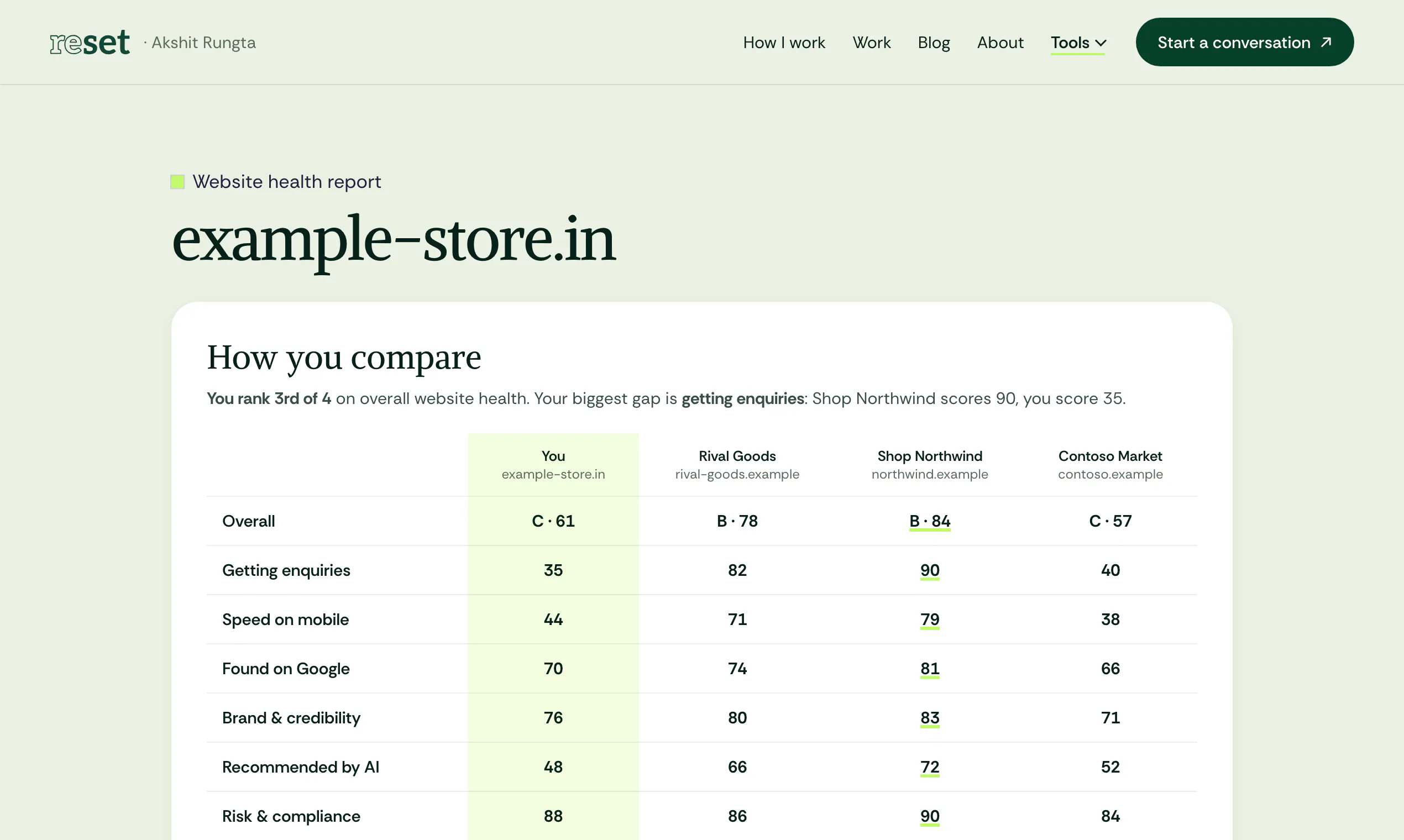Open the About page
Image resolution: width=1404 pixels, height=840 pixels.
point(1000,43)
